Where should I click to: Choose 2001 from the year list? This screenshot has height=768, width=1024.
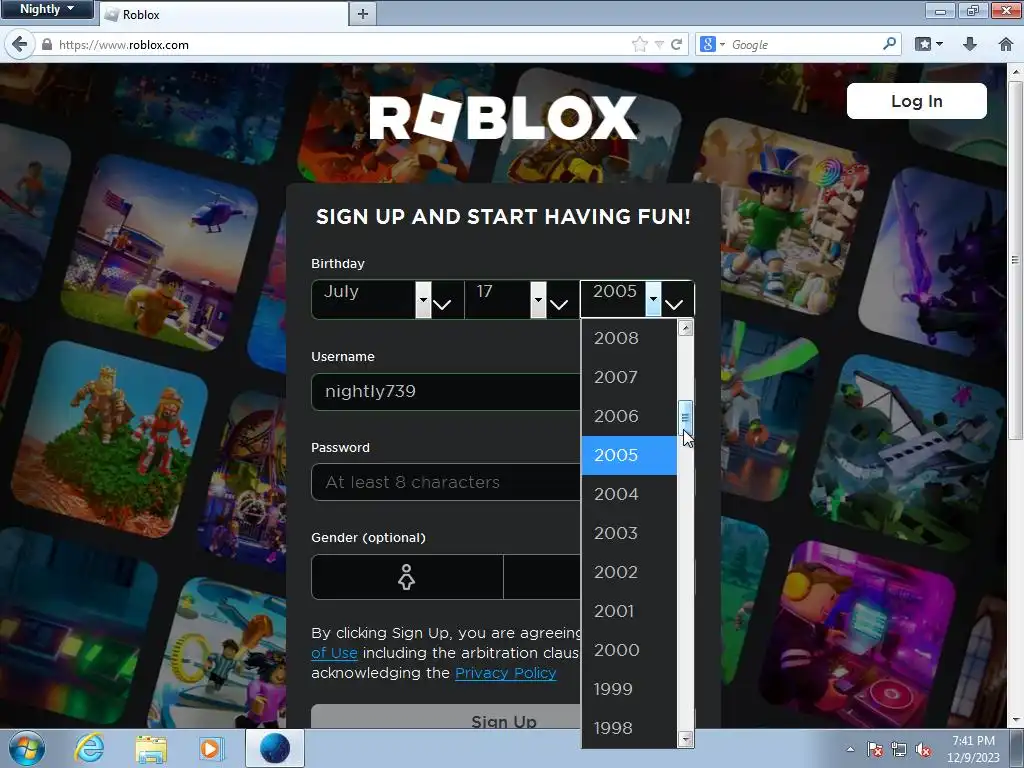(629, 611)
